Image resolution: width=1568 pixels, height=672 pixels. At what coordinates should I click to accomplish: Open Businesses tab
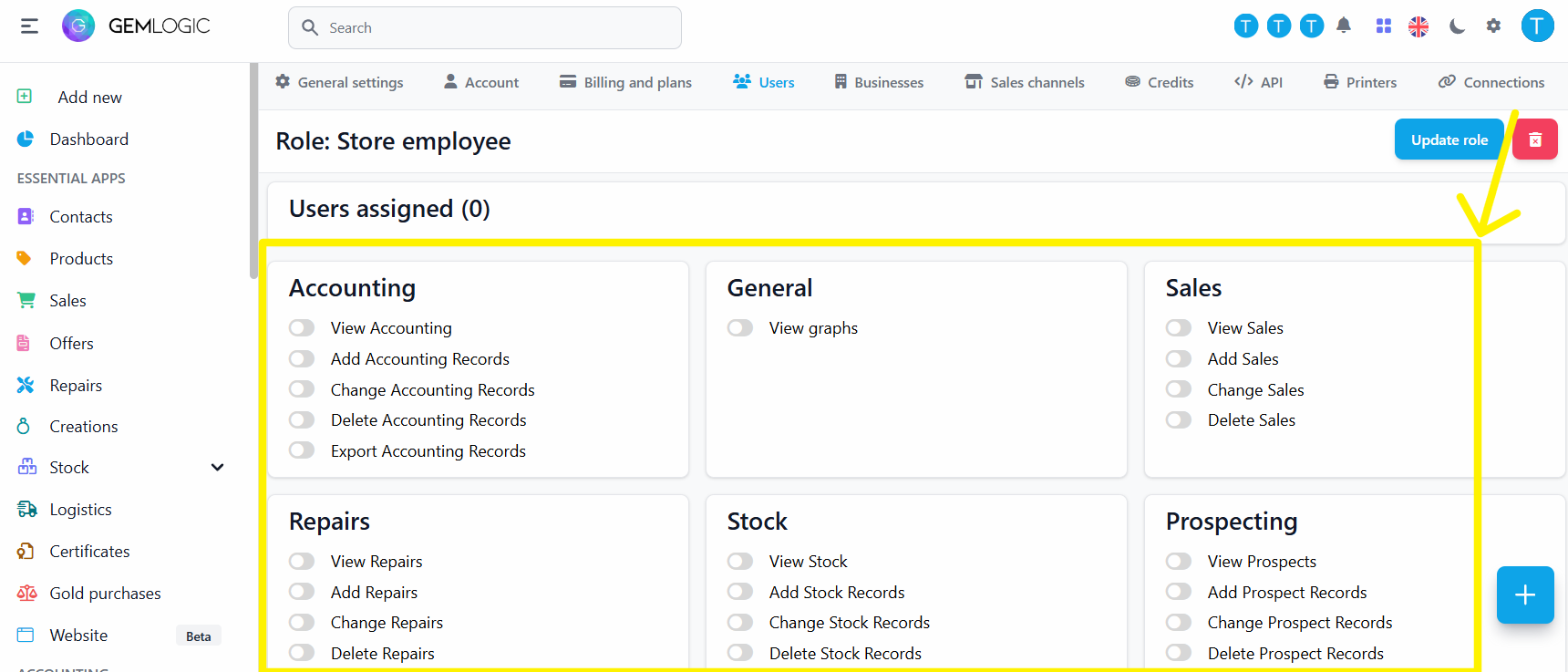pos(879,82)
